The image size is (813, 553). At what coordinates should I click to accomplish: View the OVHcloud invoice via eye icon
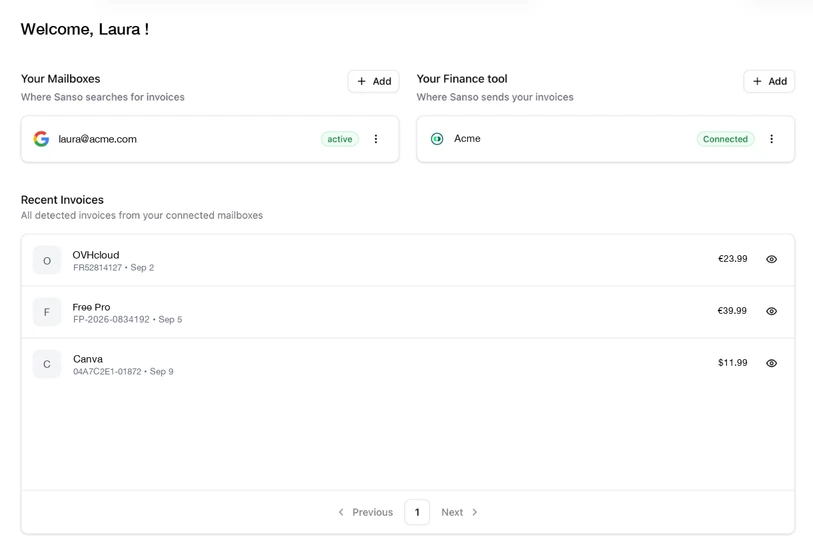pyautogui.click(x=772, y=259)
